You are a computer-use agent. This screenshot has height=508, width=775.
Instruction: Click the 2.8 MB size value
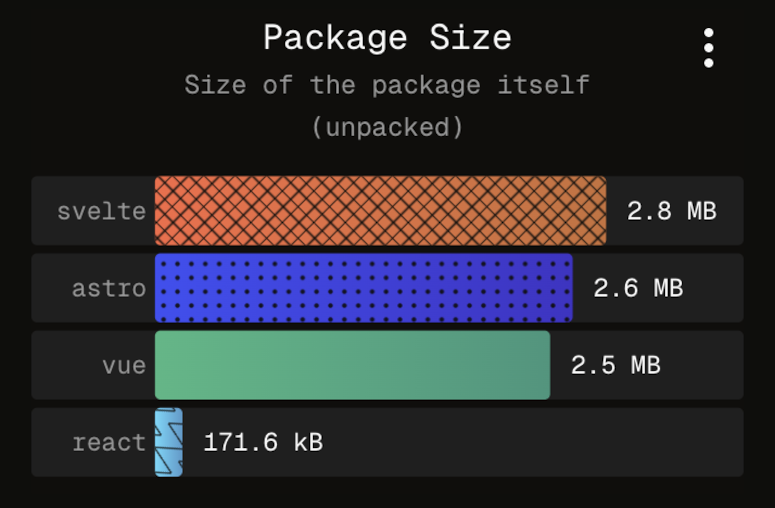point(671,211)
